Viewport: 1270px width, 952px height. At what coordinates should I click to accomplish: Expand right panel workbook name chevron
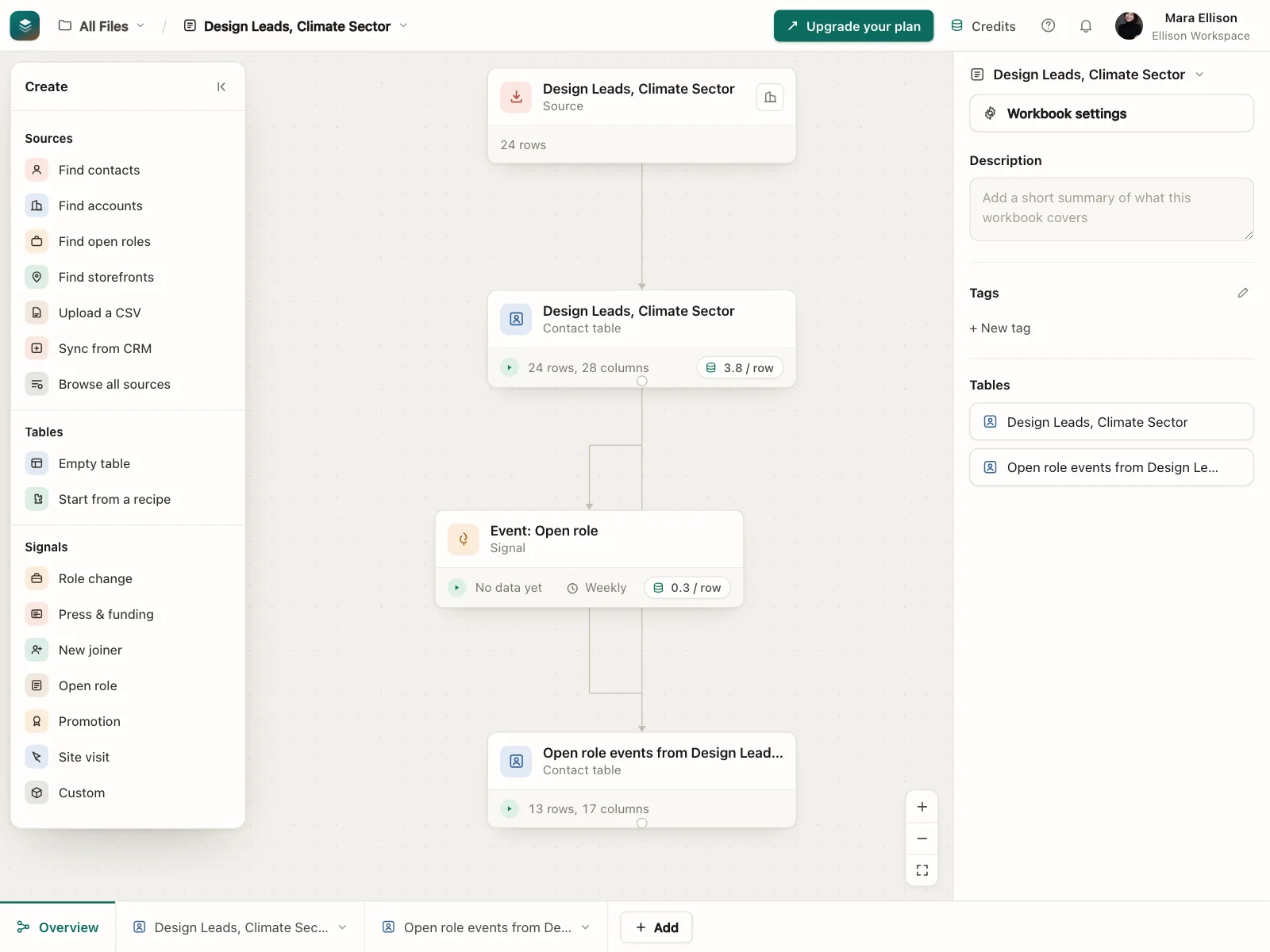(1199, 75)
